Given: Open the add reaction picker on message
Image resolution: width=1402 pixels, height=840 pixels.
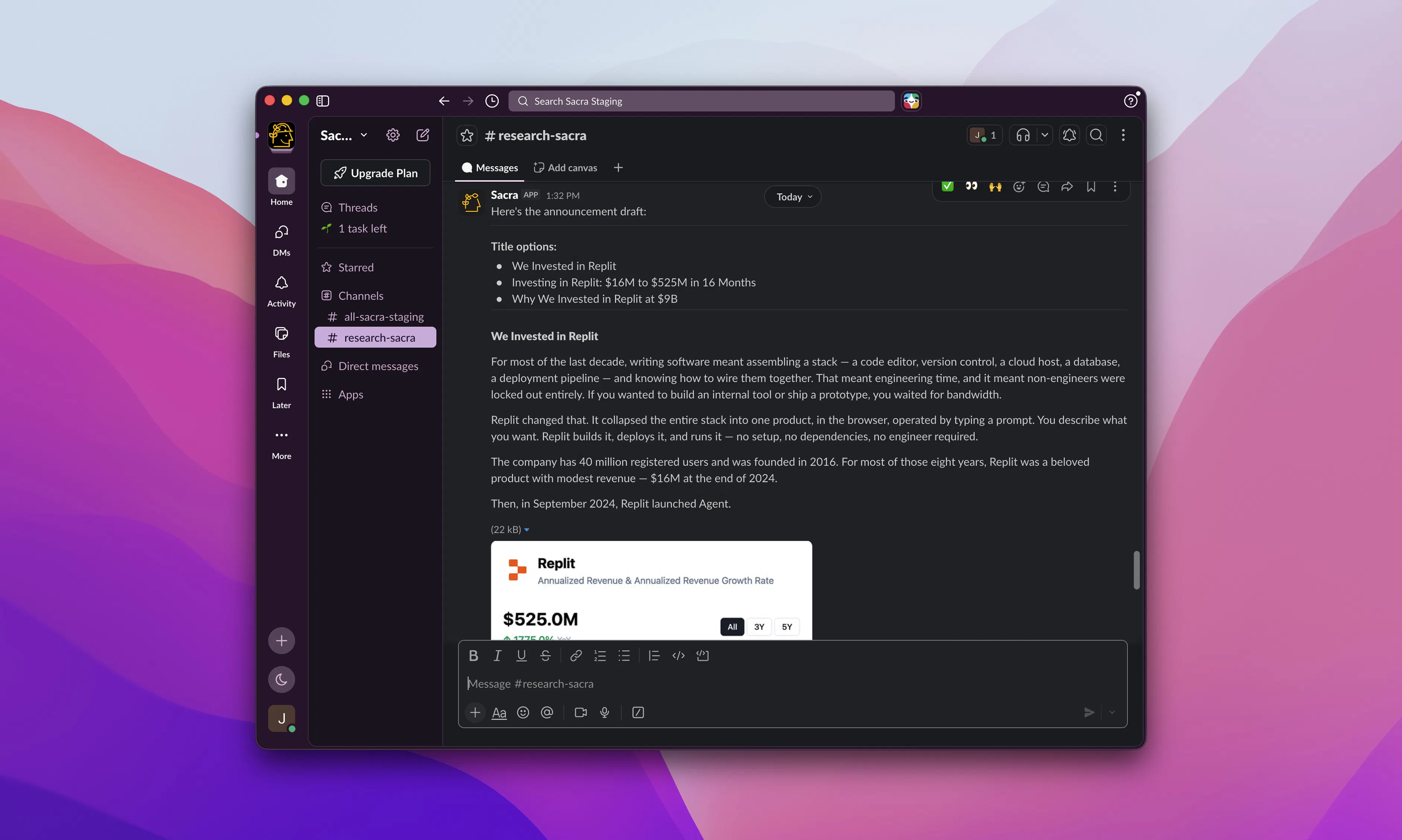Looking at the screenshot, I should click(1019, 186).
